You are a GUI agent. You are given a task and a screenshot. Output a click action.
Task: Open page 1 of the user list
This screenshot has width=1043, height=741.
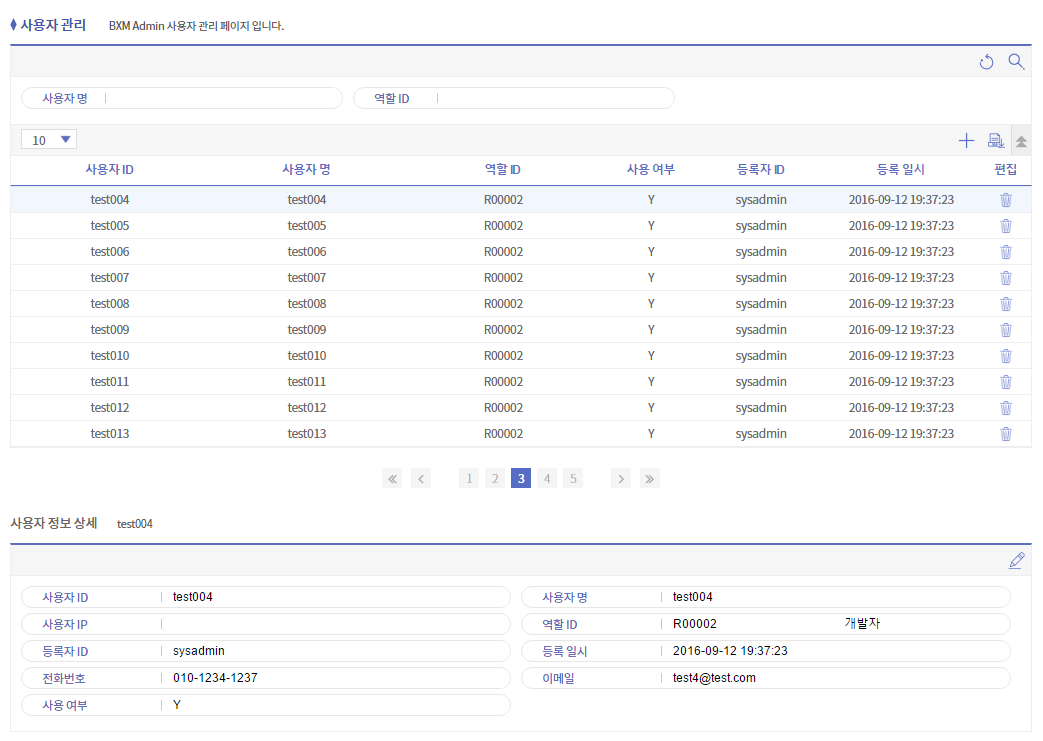(x=469, y=478)
